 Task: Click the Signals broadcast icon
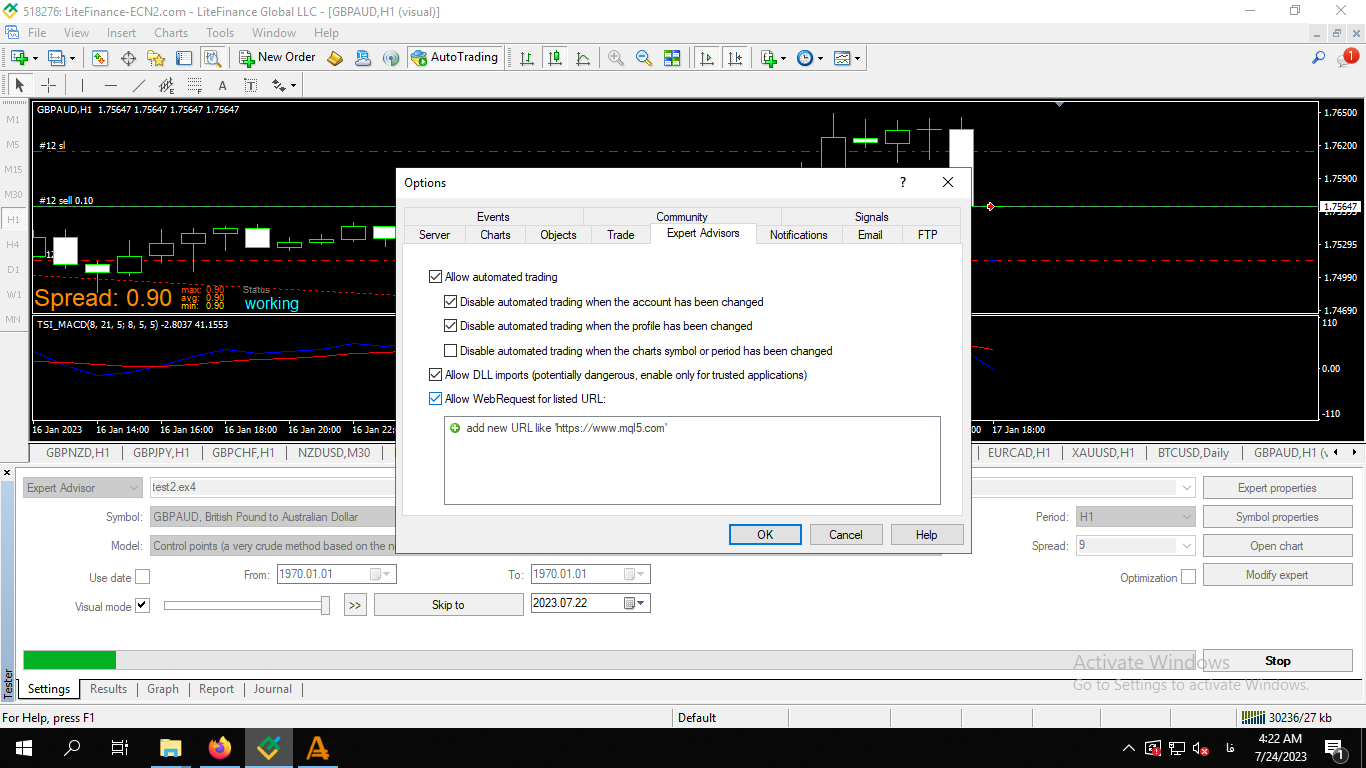click(x=391, y=58)
